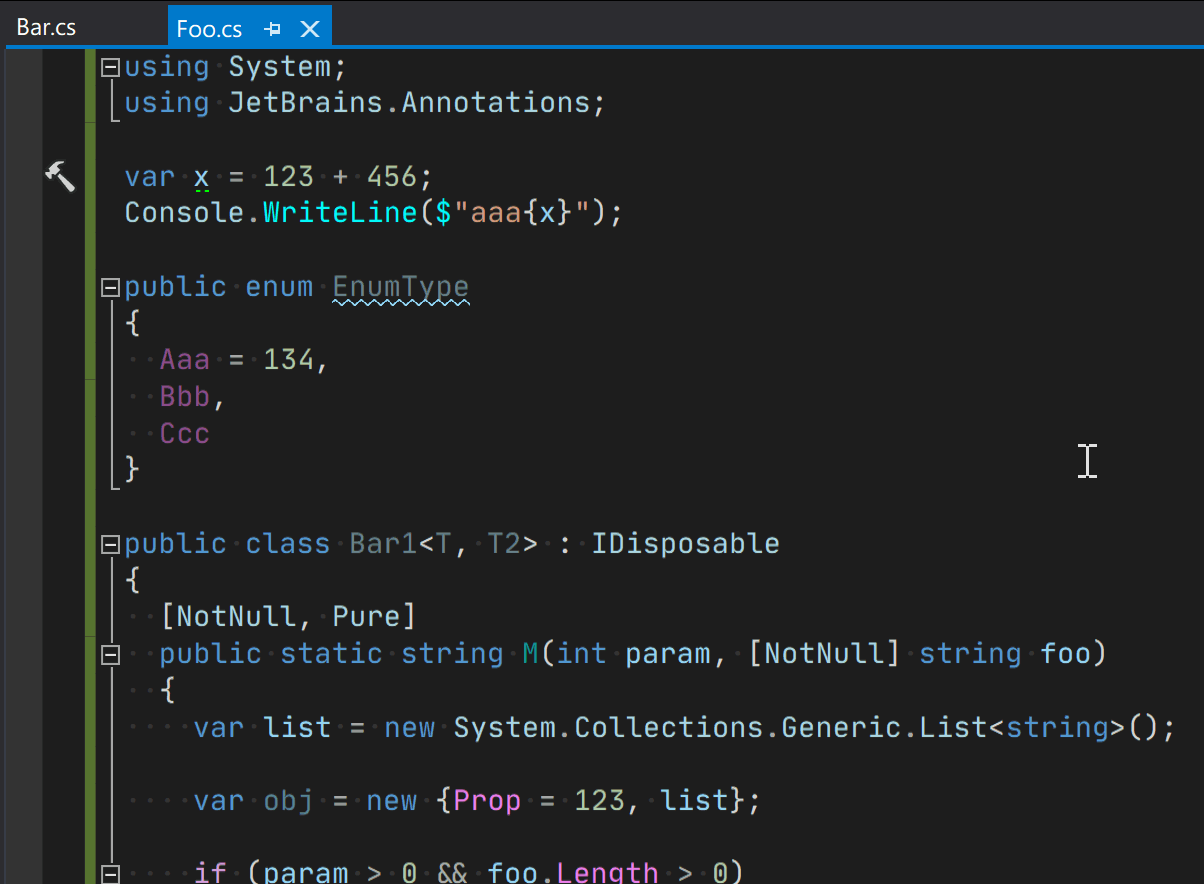This screenshot has width=1204, height=884.
Task: Click the underlined EnumType identifier
Action: click(x=400, y=287)
